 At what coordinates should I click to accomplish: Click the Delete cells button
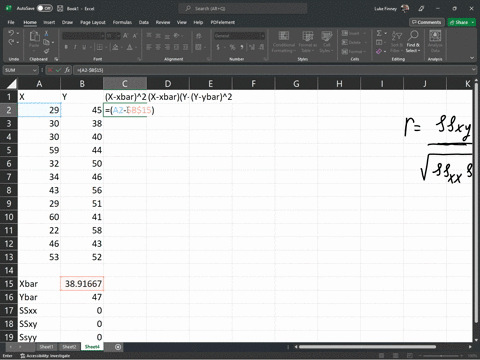pyautogui.click(x=354, y=42)
